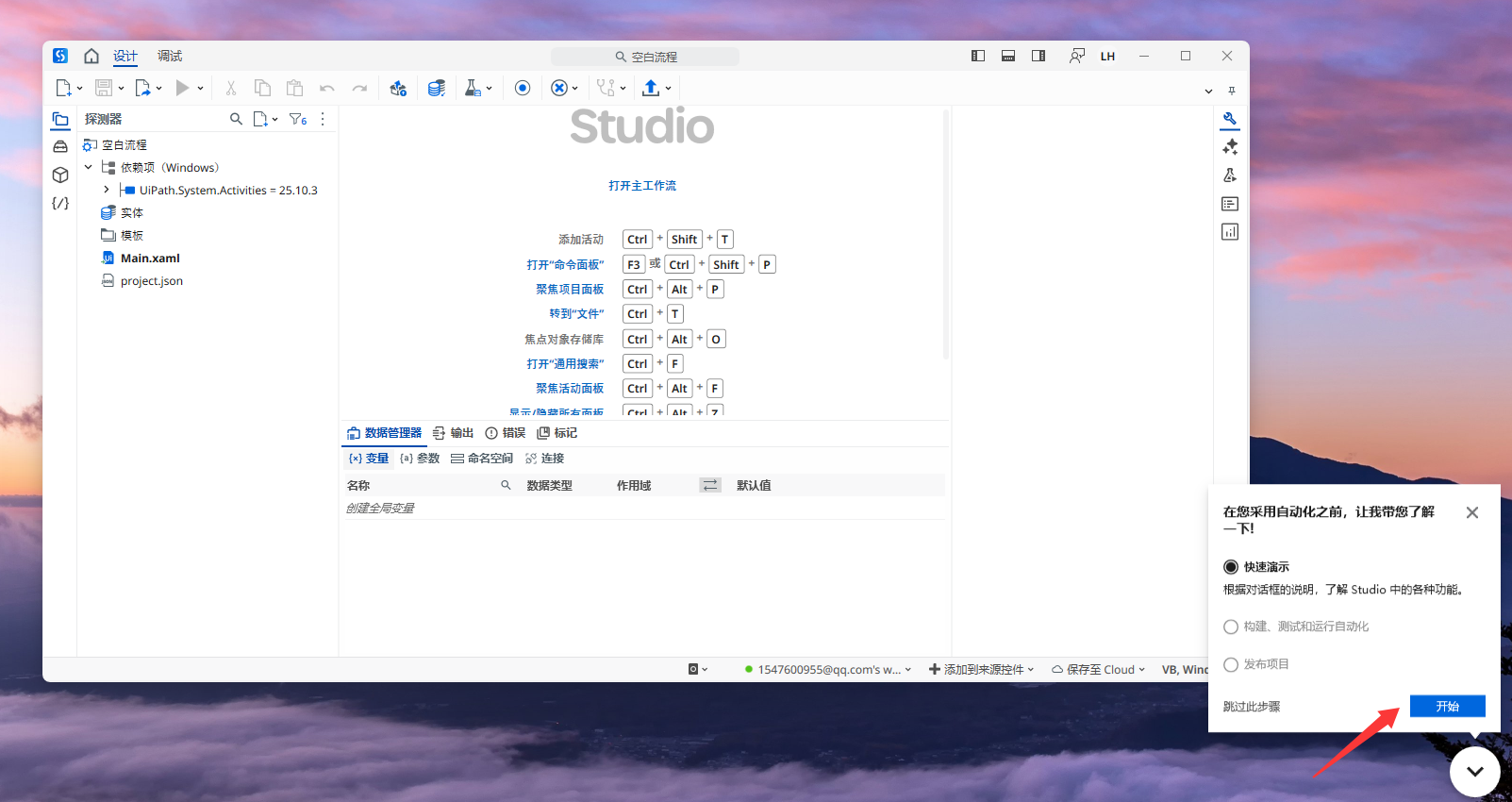
Task: Select the 构建、测试和运行自动化 radio option
Action: tap(1231, 627)
